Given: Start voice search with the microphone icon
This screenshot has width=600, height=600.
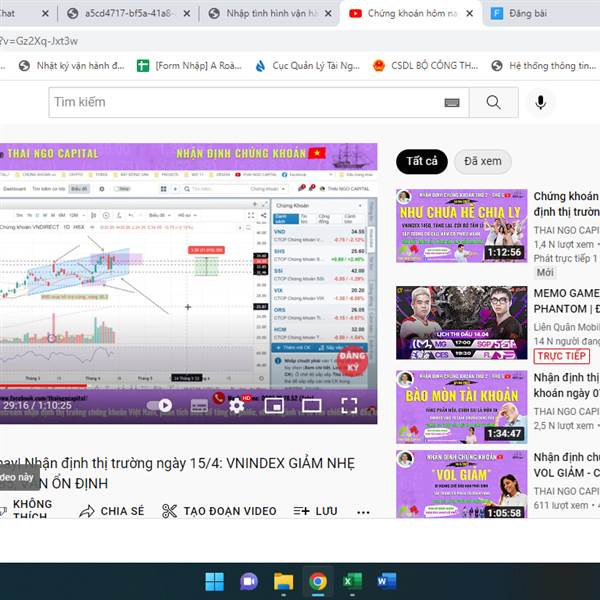Looking at the screenshot, I should click(x=540, y=103).
